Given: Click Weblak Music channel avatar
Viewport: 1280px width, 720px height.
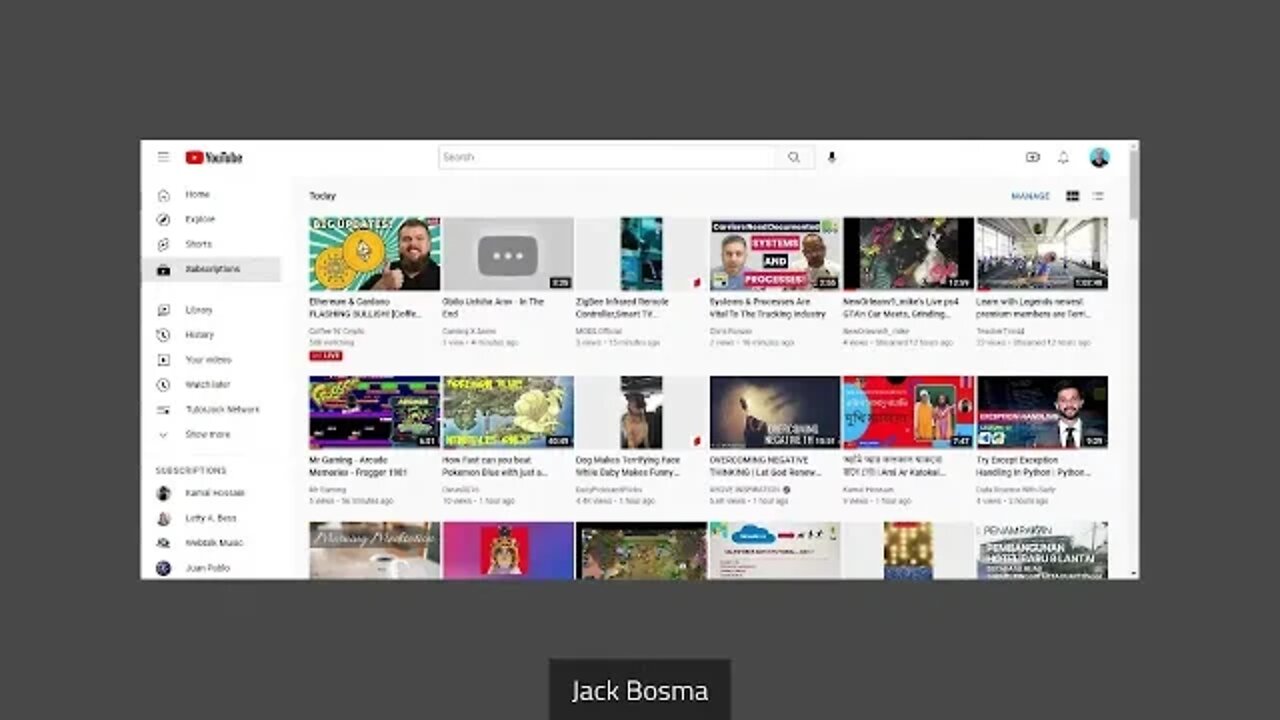Looking at the screenshot, I should pyautogui.click(x=164, y=543).
